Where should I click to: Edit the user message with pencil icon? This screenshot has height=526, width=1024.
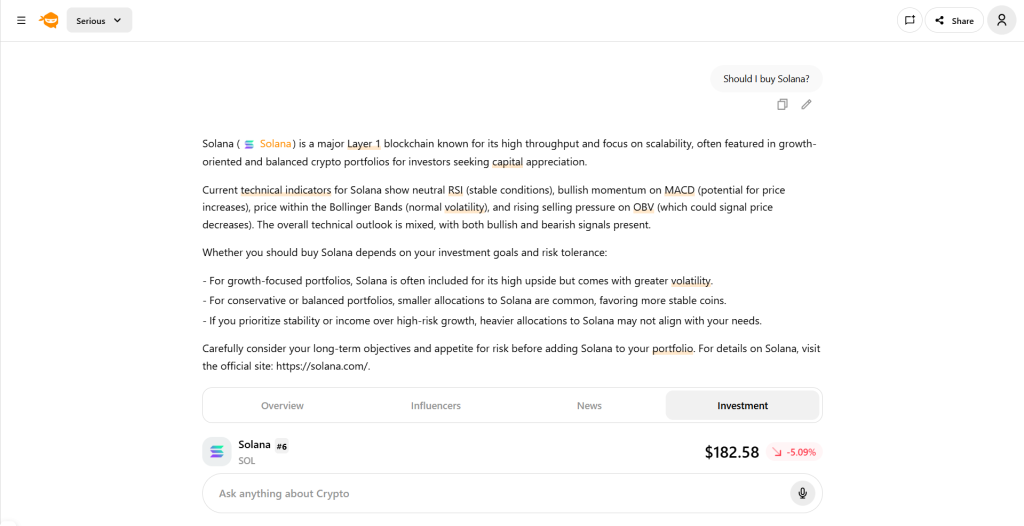point(806,104)
